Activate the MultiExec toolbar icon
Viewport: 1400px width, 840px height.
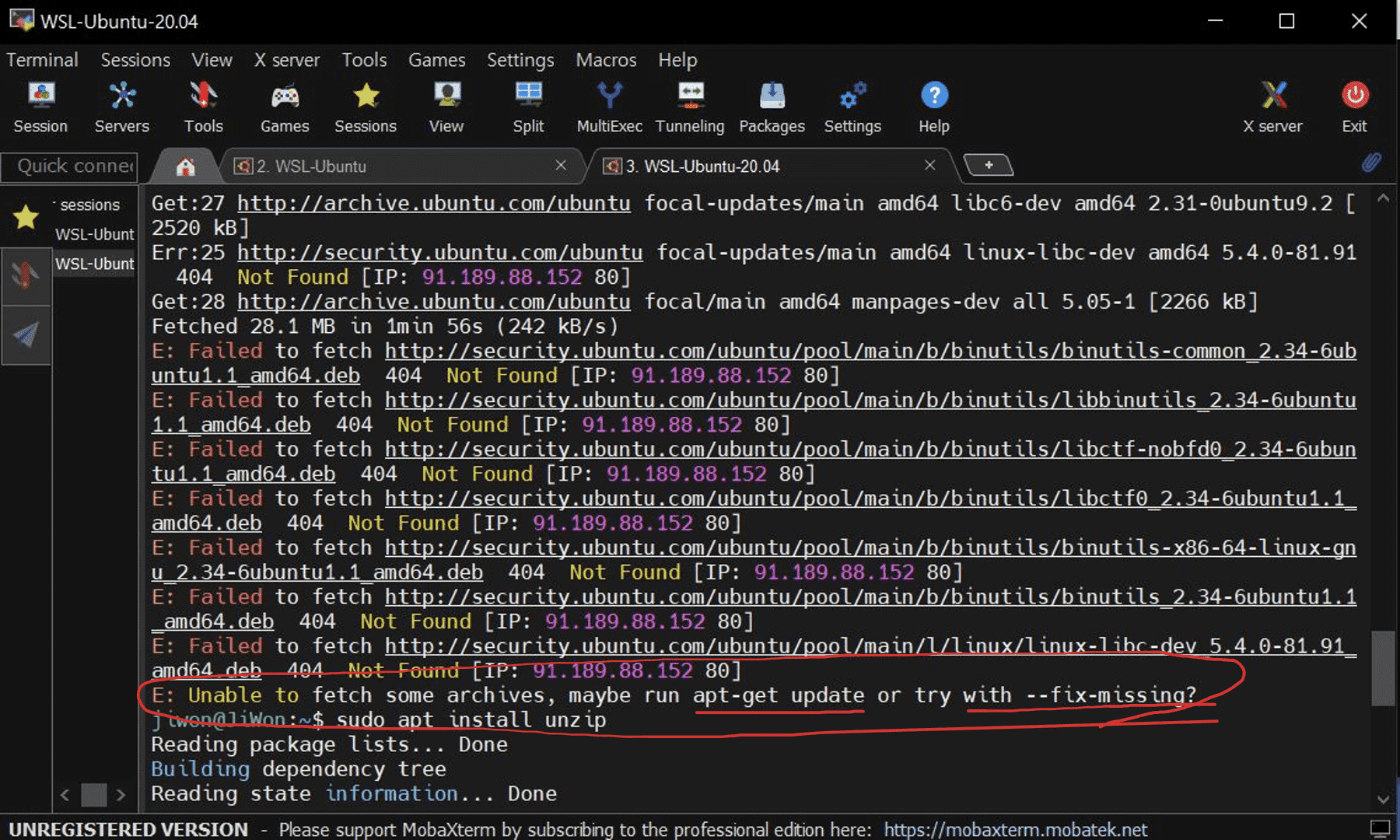[610, 107]
